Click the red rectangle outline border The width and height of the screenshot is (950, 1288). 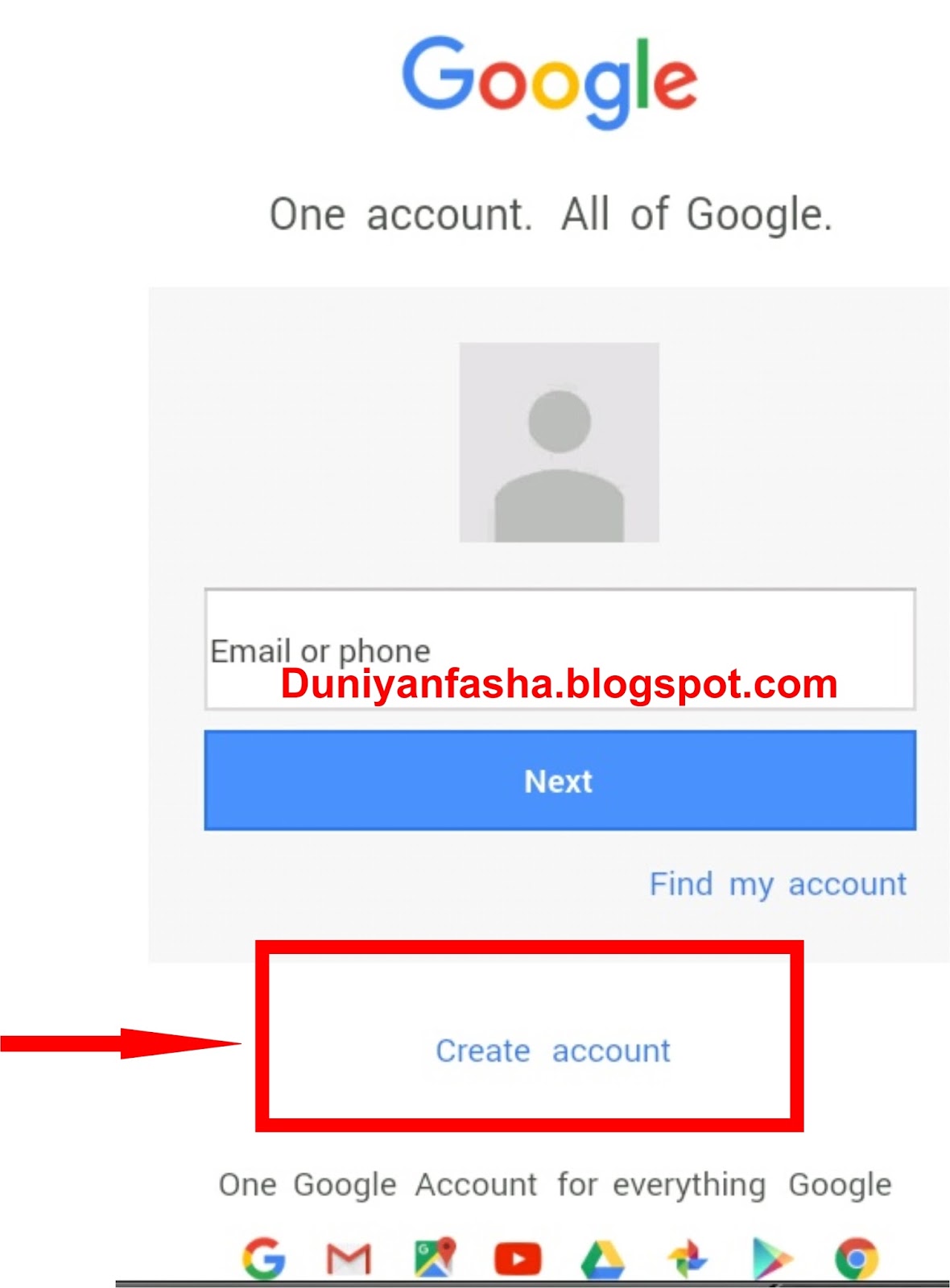click(530, 947)
